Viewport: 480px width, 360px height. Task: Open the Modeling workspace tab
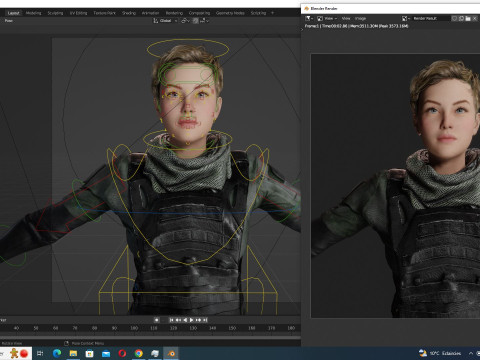coord(33,13)
